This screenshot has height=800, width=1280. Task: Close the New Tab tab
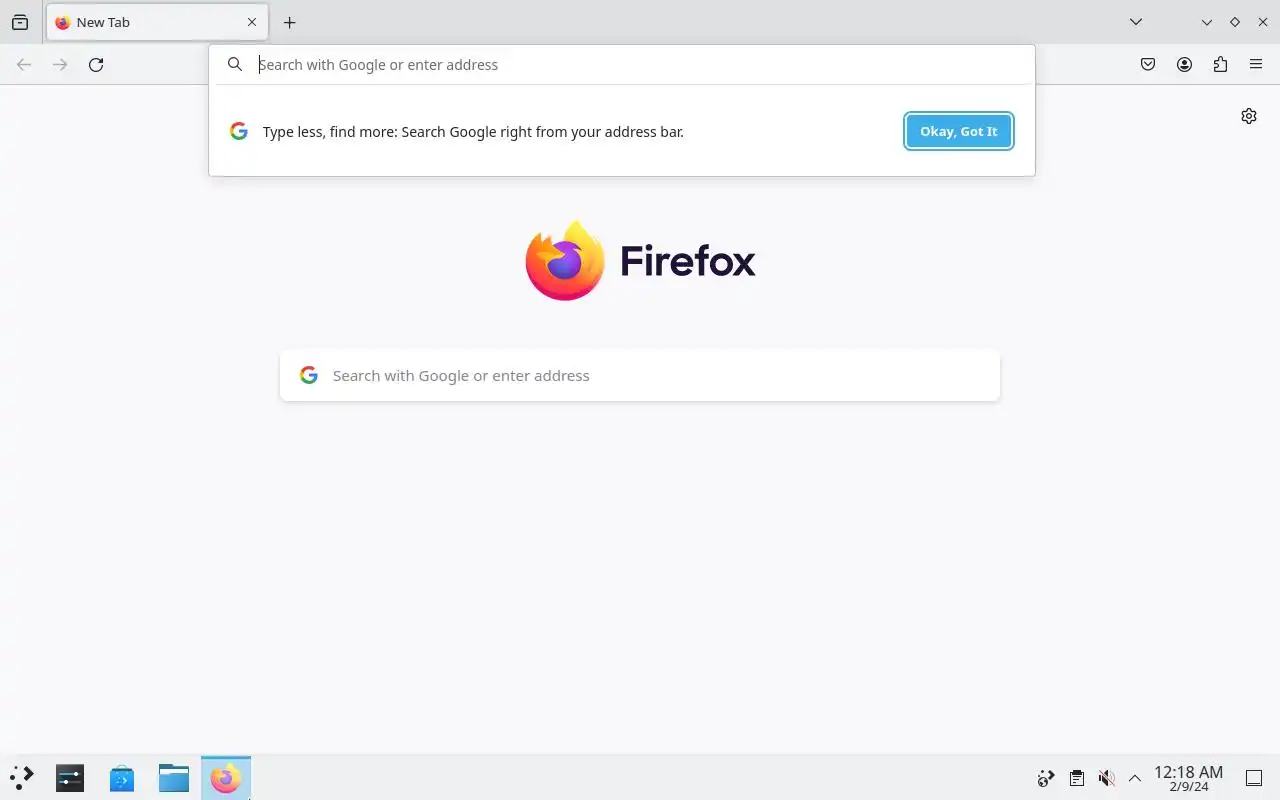(252, 22)
